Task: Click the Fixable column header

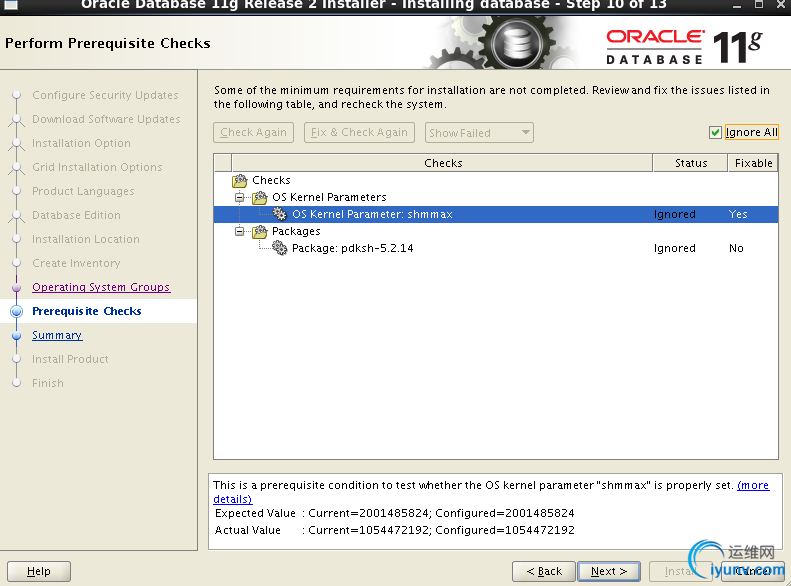Action: [753, 163]
